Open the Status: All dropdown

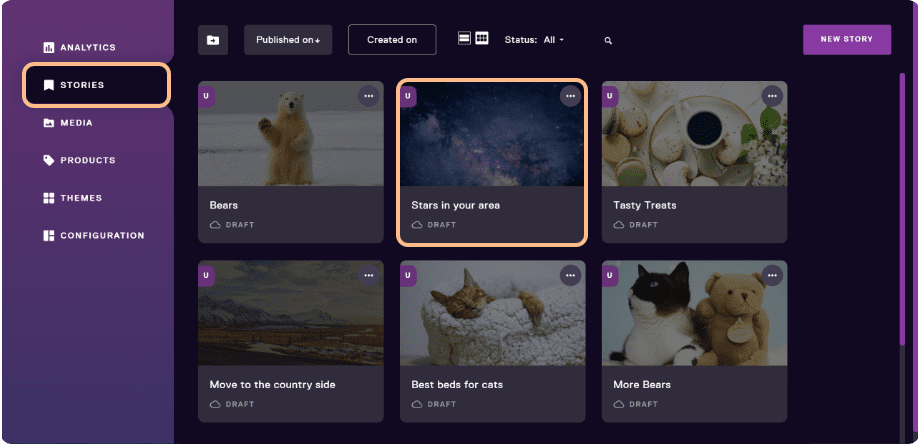tap(534, 40)
